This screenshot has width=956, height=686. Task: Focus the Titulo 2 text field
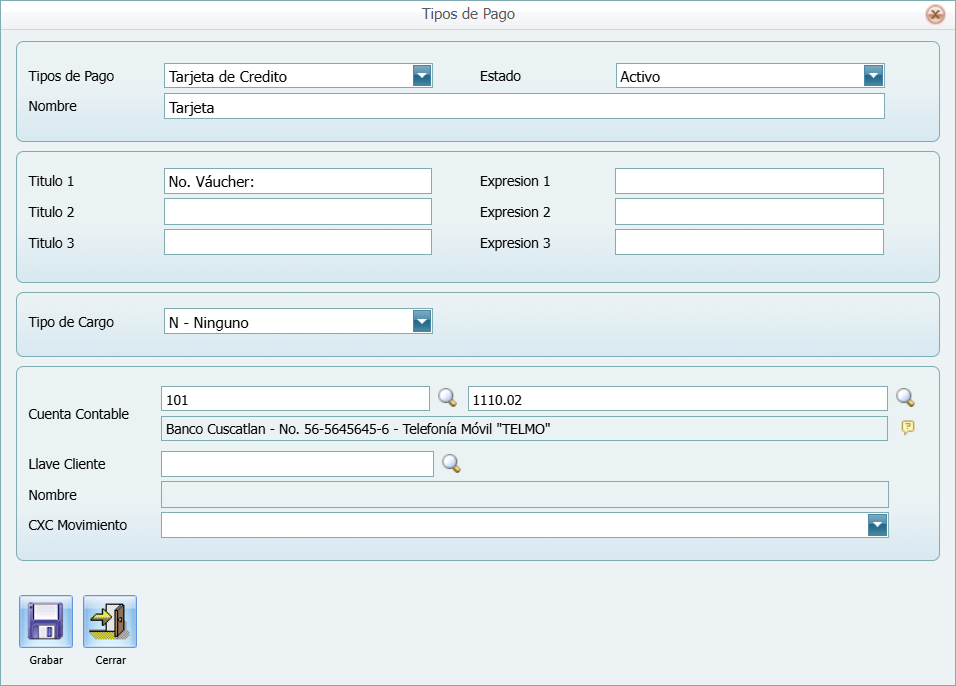[297, 212]
